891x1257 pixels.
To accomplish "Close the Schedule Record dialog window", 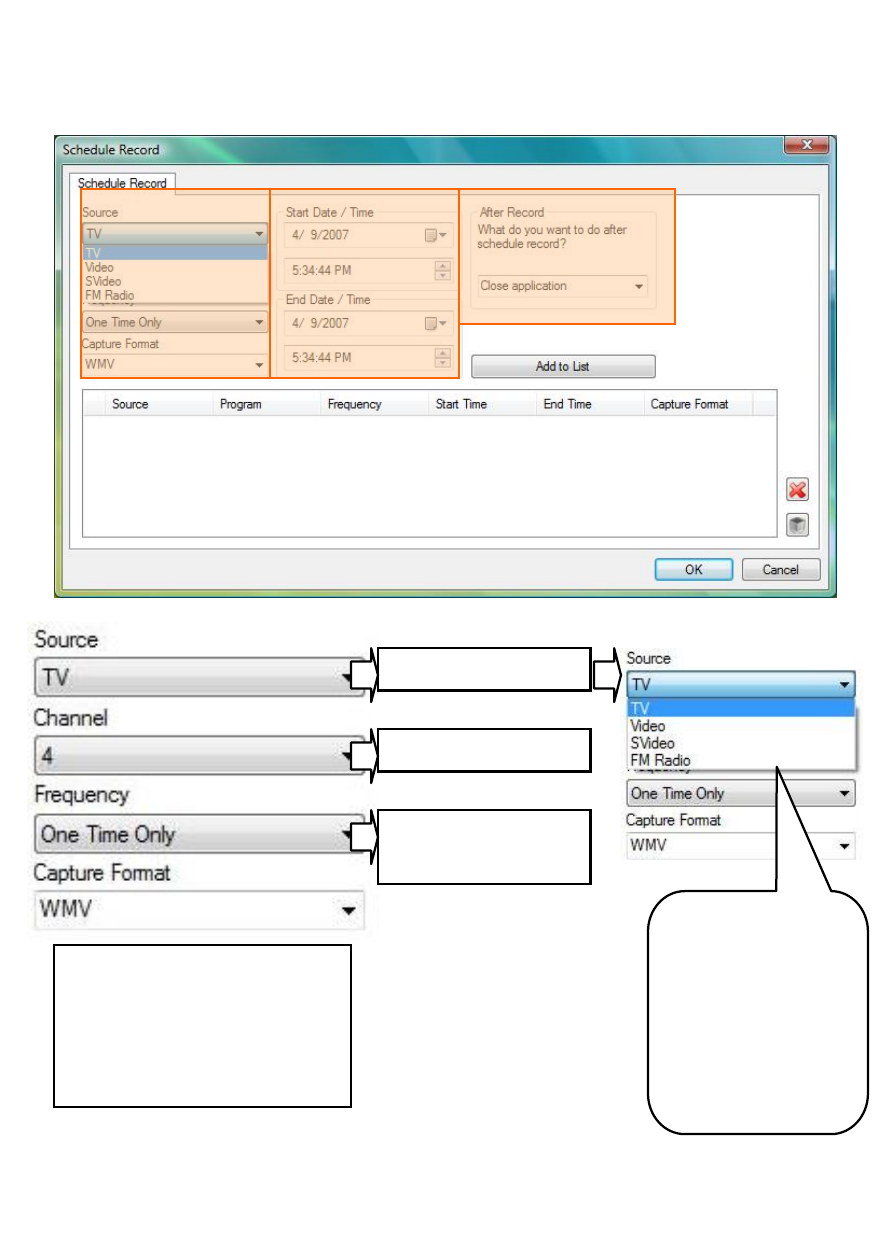I will tap(806, 146).
